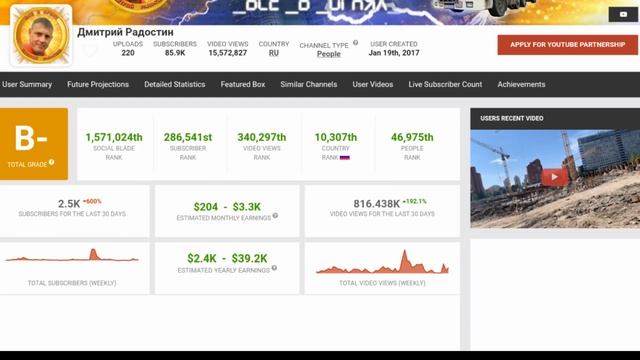Click the 85.9K subscribers count
The width and height of the screenshot is (640, 360).
pyautogui.click(x=175, y=53)
